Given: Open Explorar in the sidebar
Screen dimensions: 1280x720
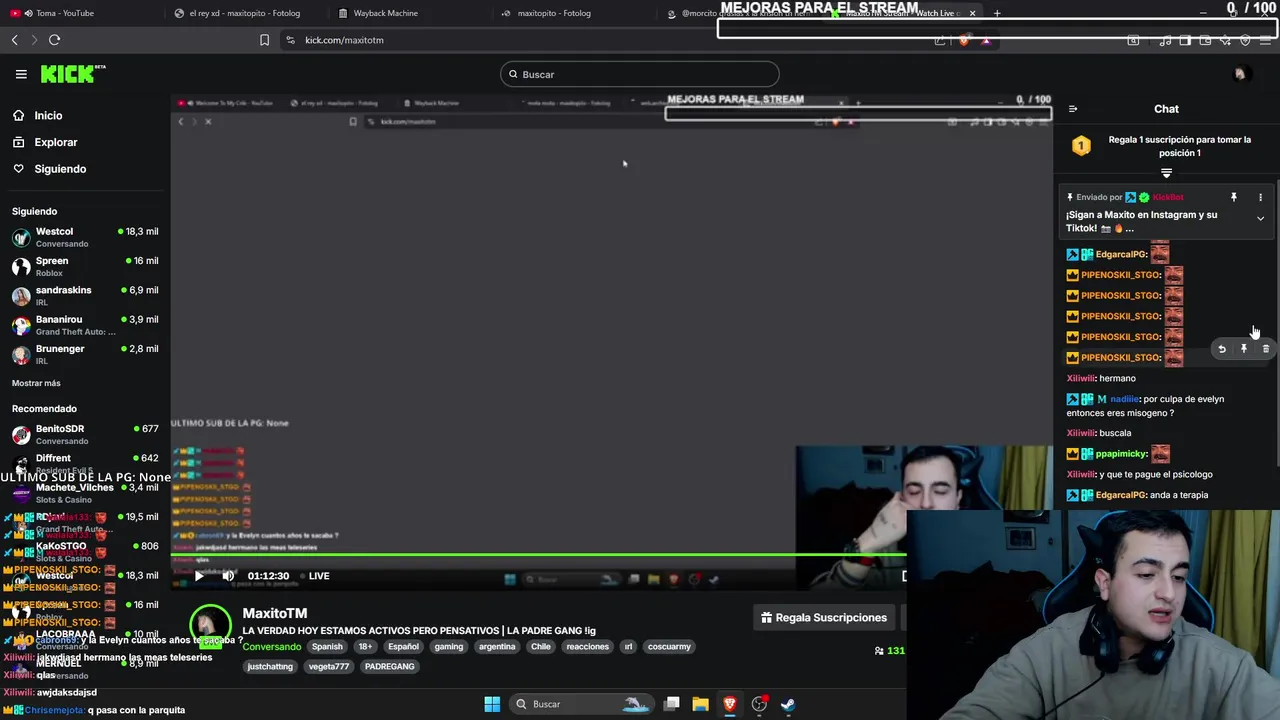Looking at the screenshot, I should (55, 142).
